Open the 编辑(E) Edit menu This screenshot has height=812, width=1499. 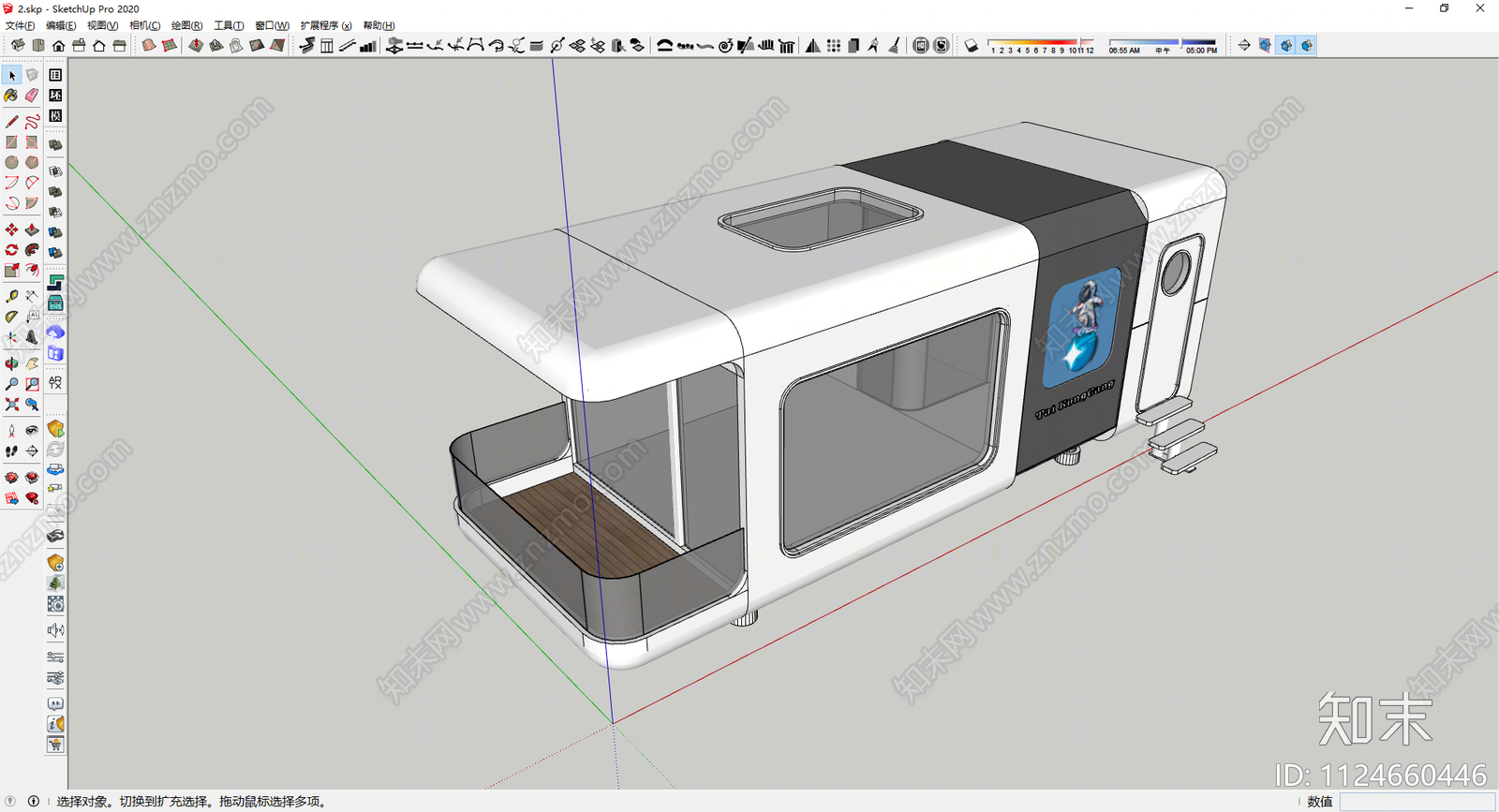click(x=61, y=25)
